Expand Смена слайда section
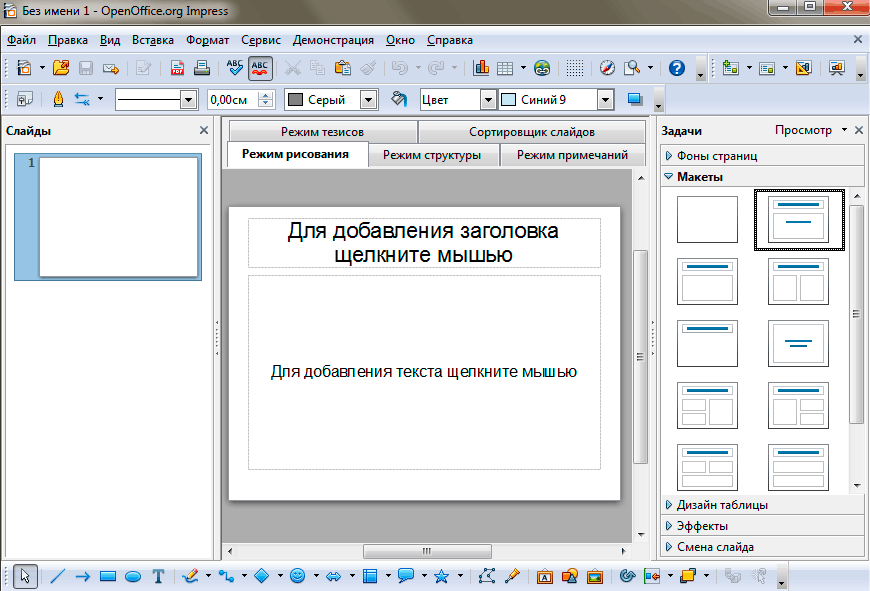870x591 pixels. click(762, 547)
